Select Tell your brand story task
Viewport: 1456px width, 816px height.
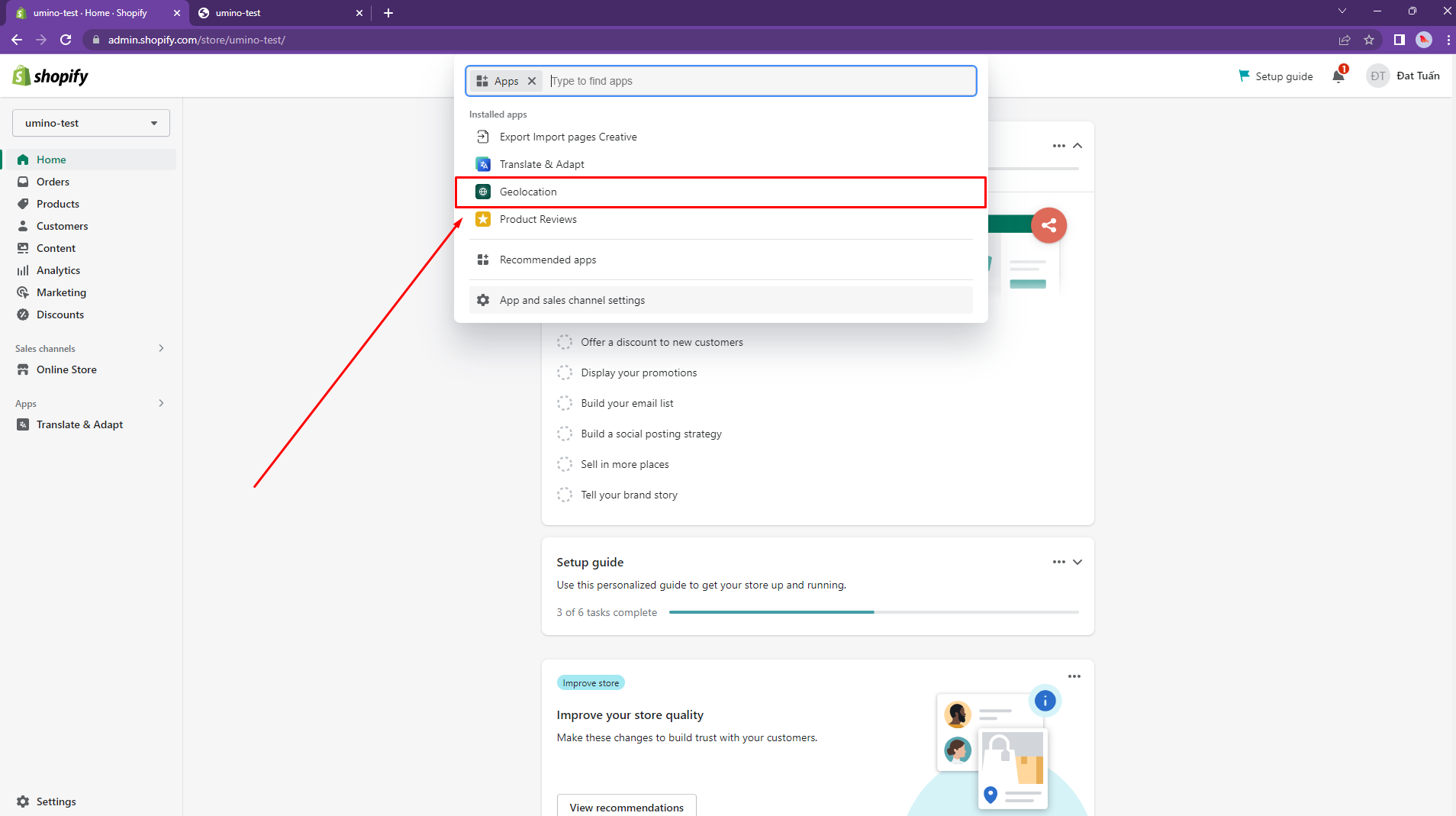click(x=629, y=495)
